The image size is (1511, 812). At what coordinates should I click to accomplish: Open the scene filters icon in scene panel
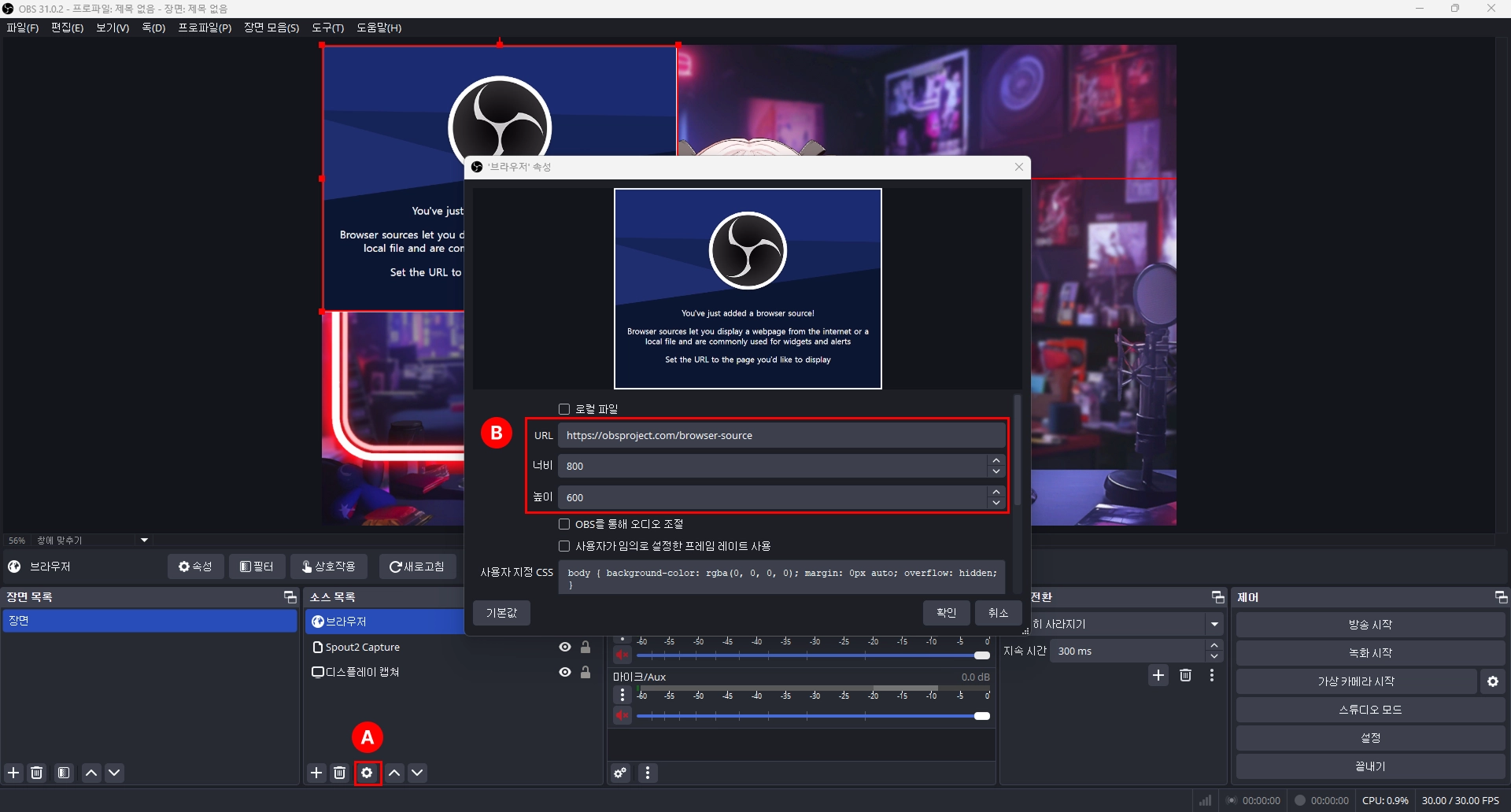pyautogui.click(x=64, y=773)
